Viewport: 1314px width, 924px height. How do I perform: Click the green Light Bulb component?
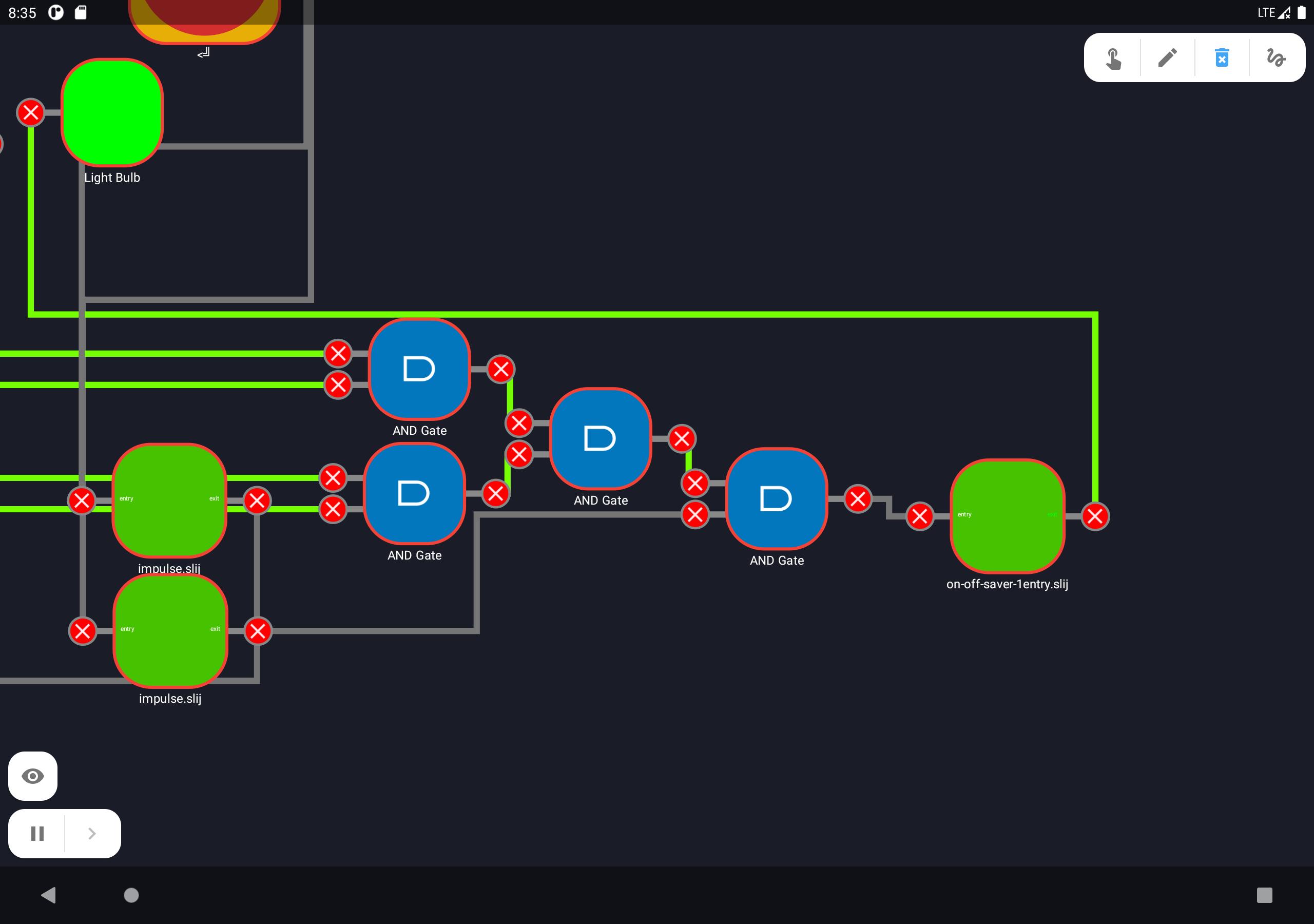pos(112,112)
